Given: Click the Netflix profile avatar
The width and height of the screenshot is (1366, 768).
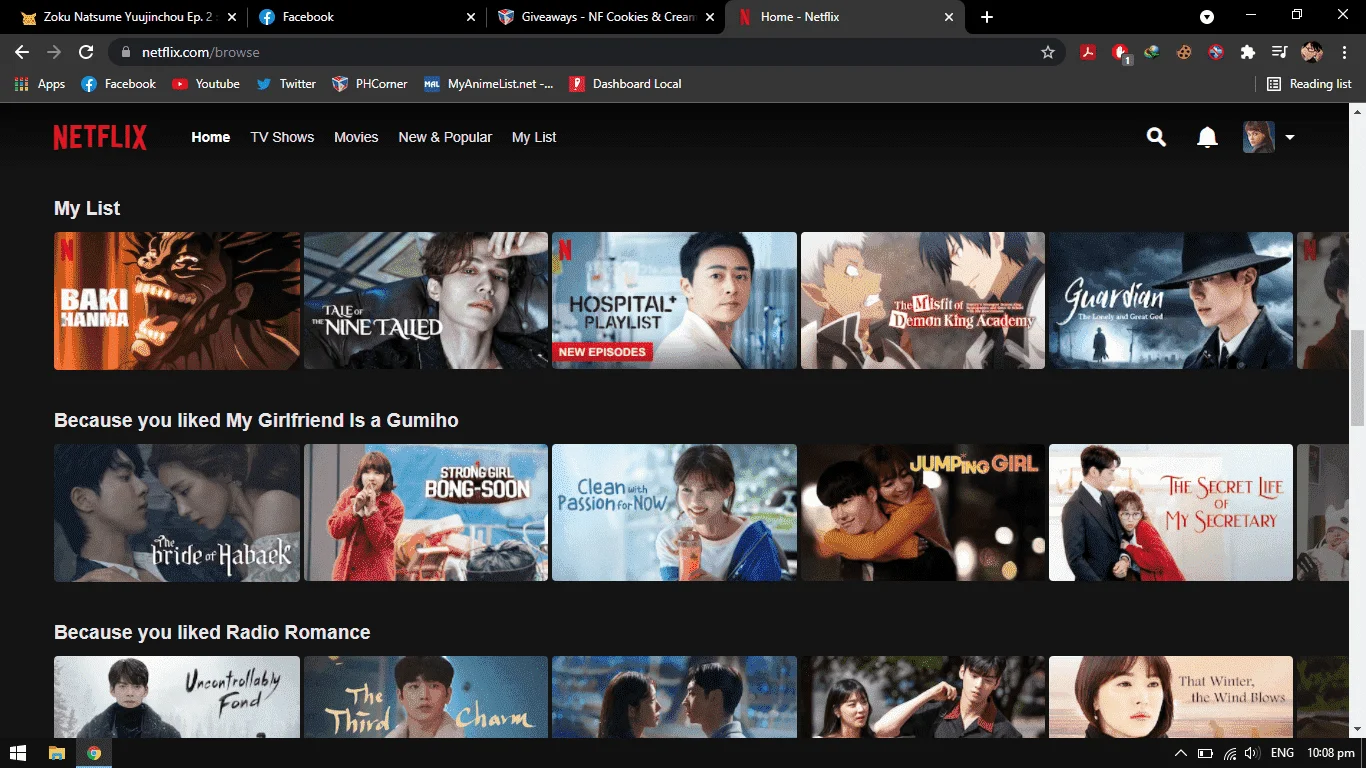Looking at the screenshot, I should [x=1259, y=137].
